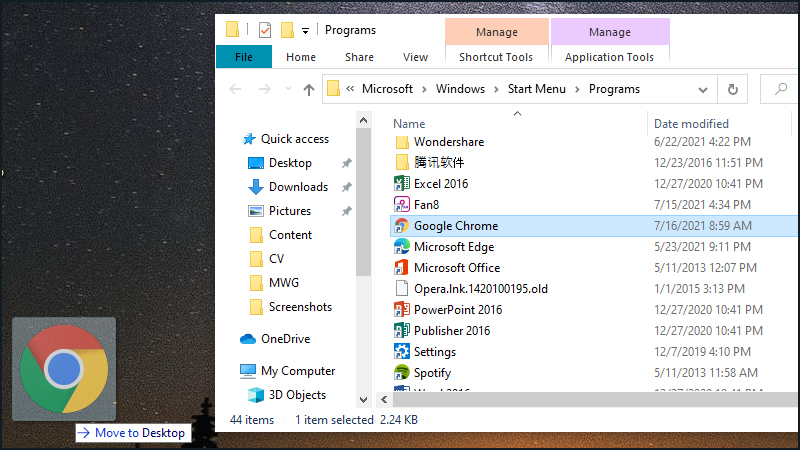Screen dimensions: 800x450
Task: Open the address bar history dropdown
Action: pos(703,90)
